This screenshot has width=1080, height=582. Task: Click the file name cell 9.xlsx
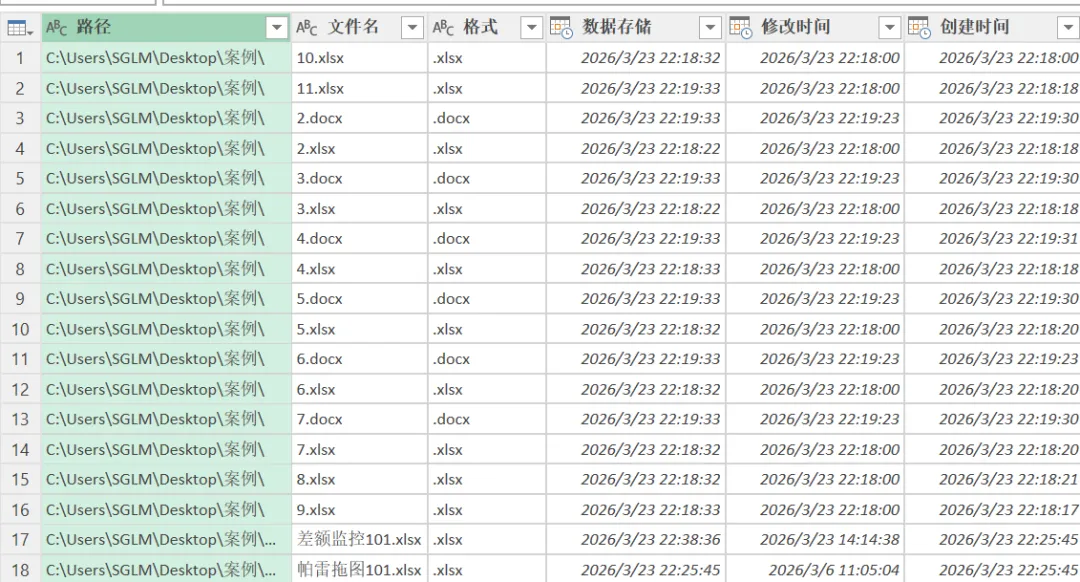[x=360, y=510]
